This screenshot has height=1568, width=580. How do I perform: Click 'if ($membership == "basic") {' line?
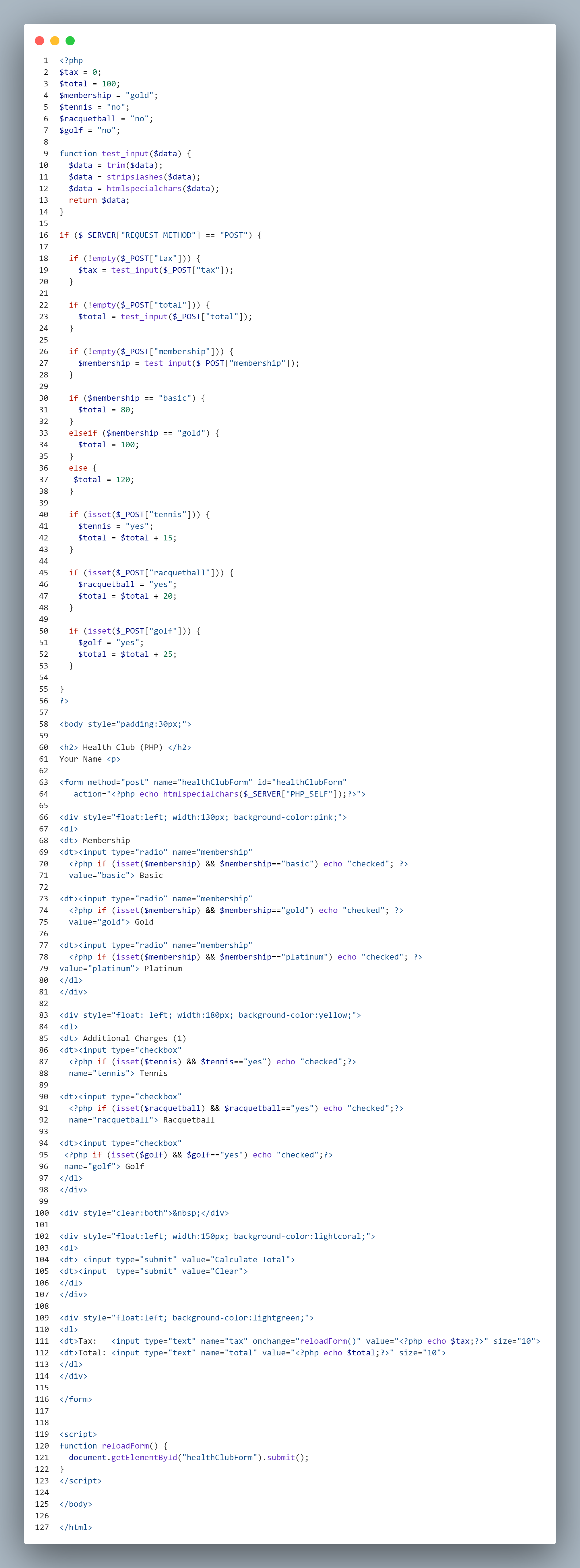(137, 398)
